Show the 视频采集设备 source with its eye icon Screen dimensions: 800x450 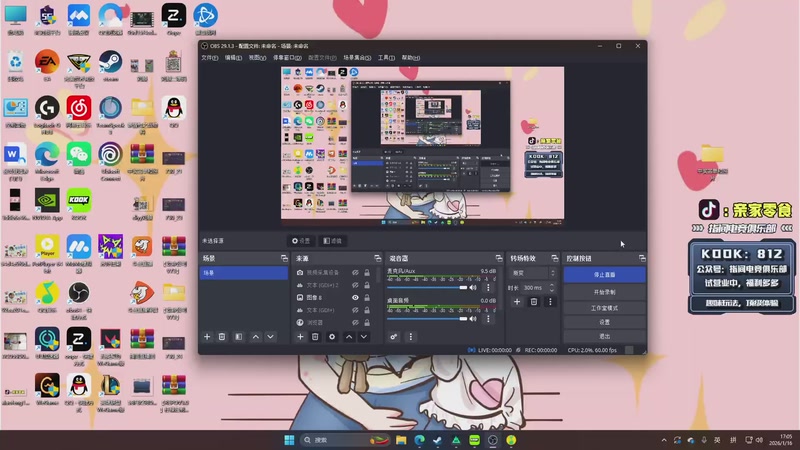(355, 273)
